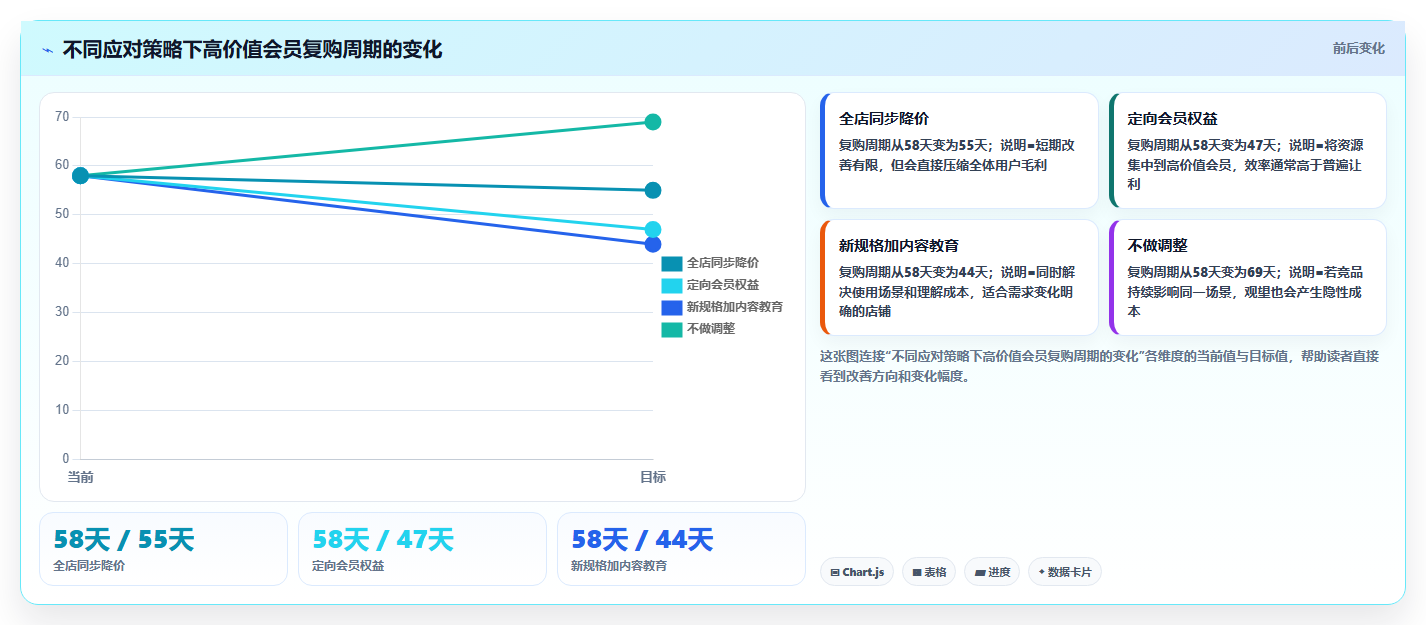1426x625 pixels.
Task: Click the sparkle icon in 数据卡片 tag
Action: 1042,573
